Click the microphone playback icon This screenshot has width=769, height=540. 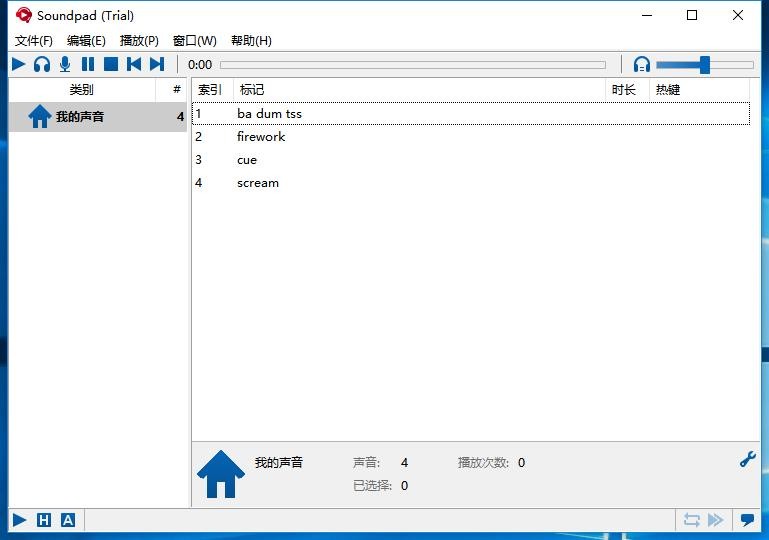(65, 64)
